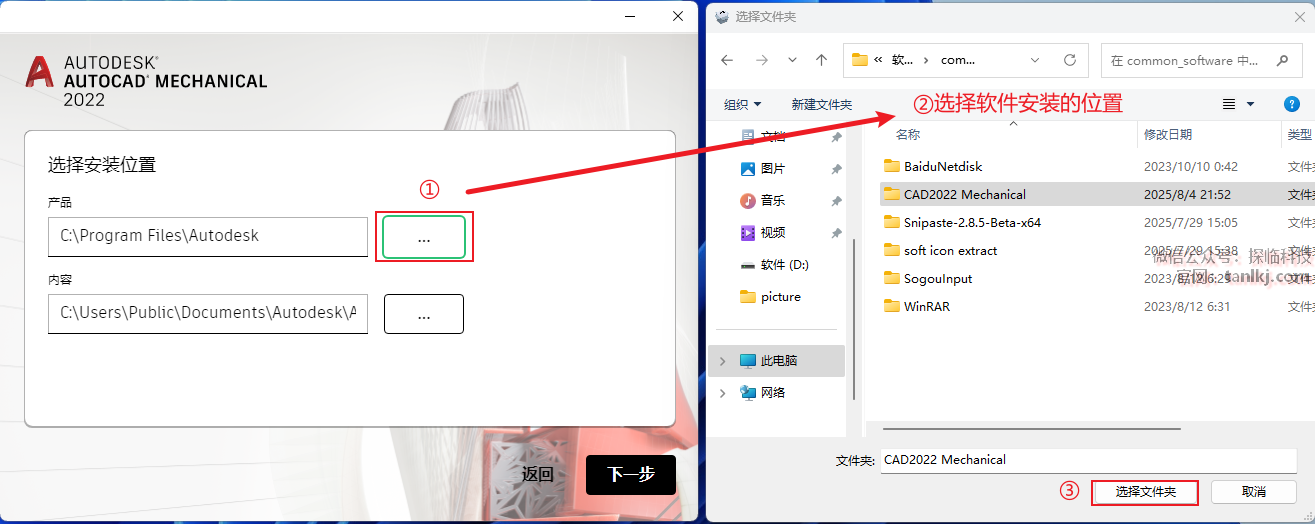1315x524 pixels.
Task: Unpin 音乐 via its pin icon
Action: (x=836, y=200)
